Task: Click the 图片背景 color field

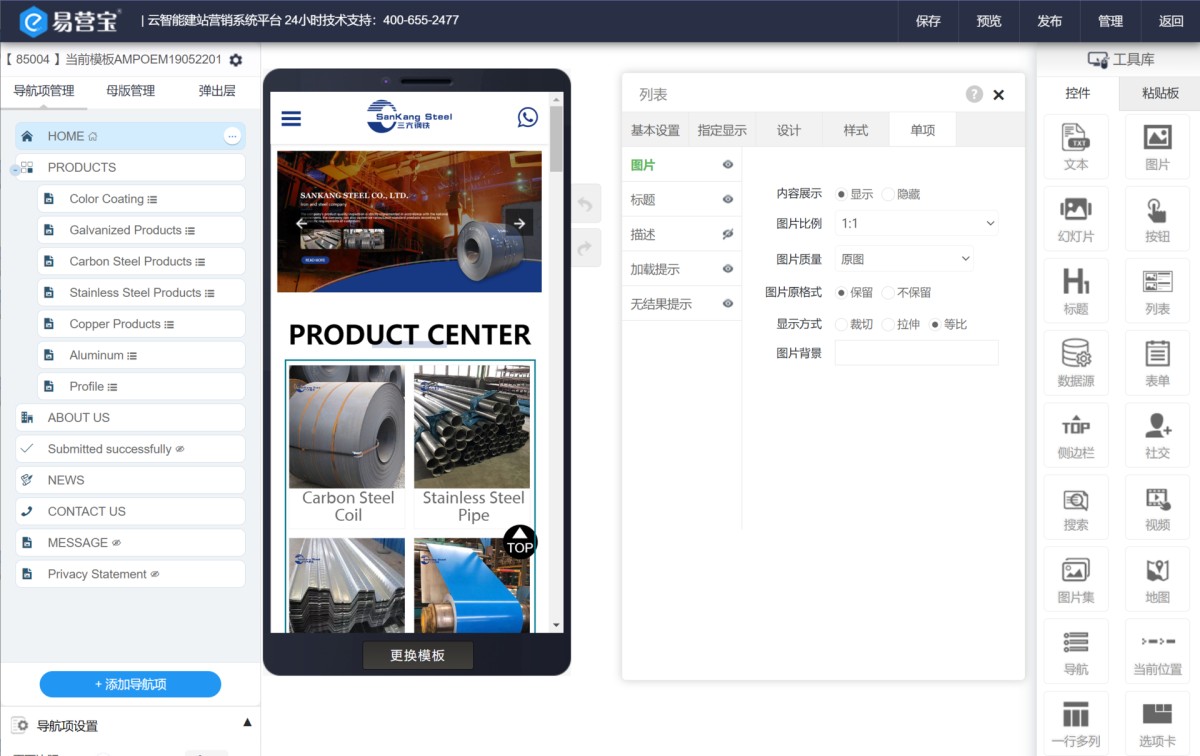Action: [x=916, y=353]
